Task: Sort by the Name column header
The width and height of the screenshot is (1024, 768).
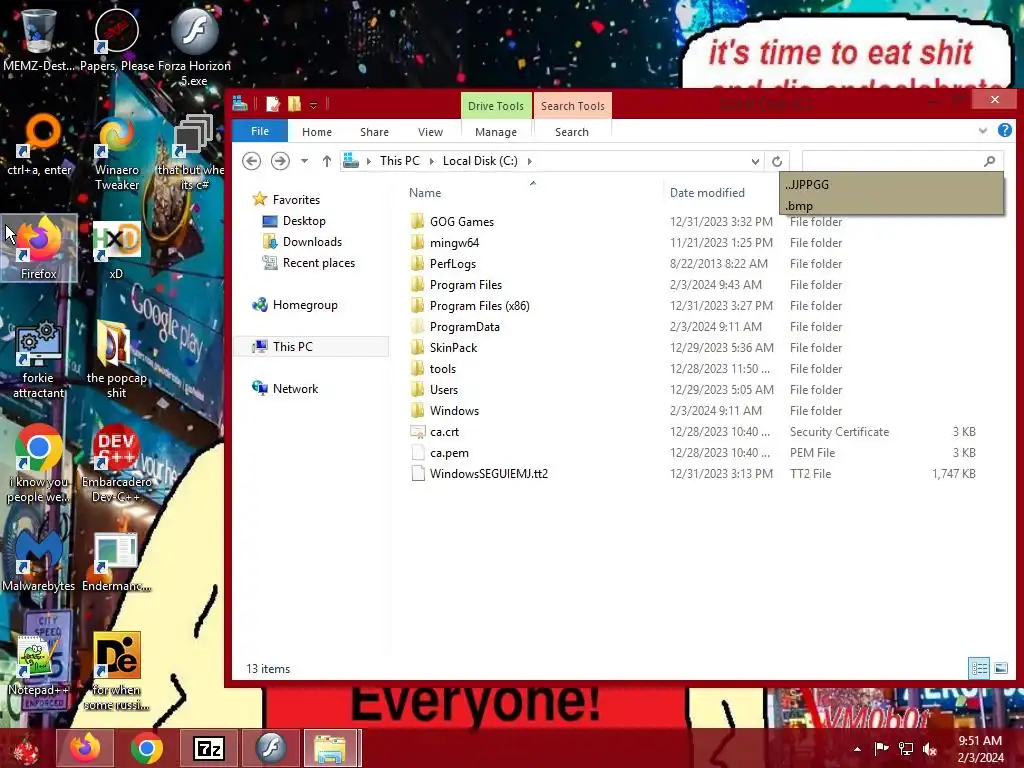Action: tap(425, 193)
